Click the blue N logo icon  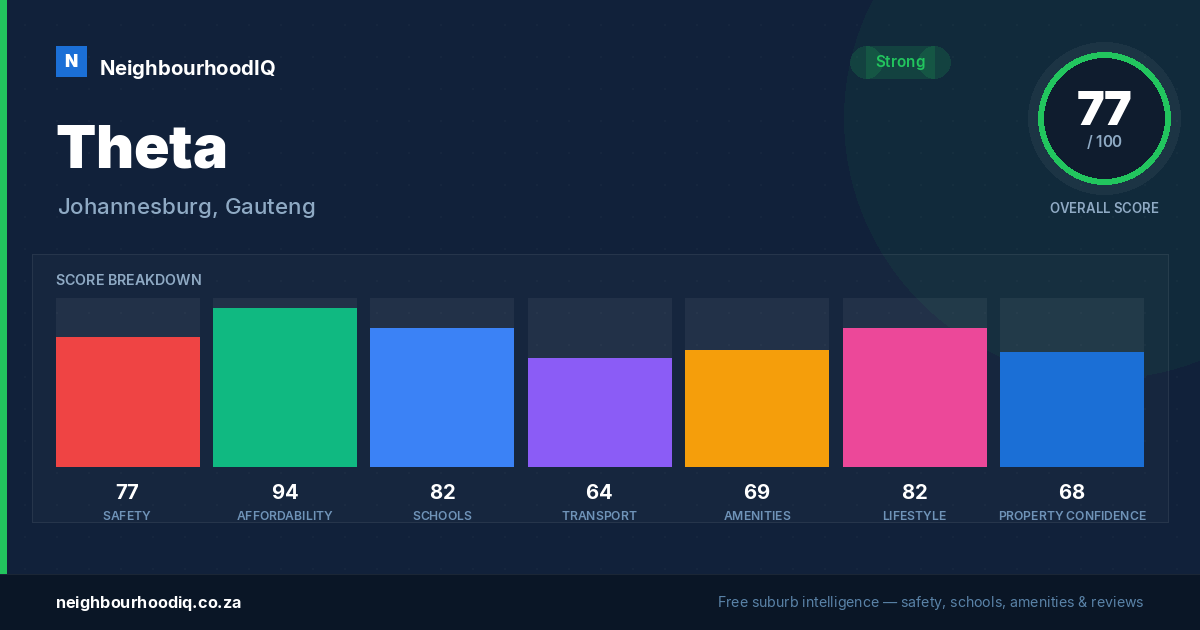click(x=71, y=61)
